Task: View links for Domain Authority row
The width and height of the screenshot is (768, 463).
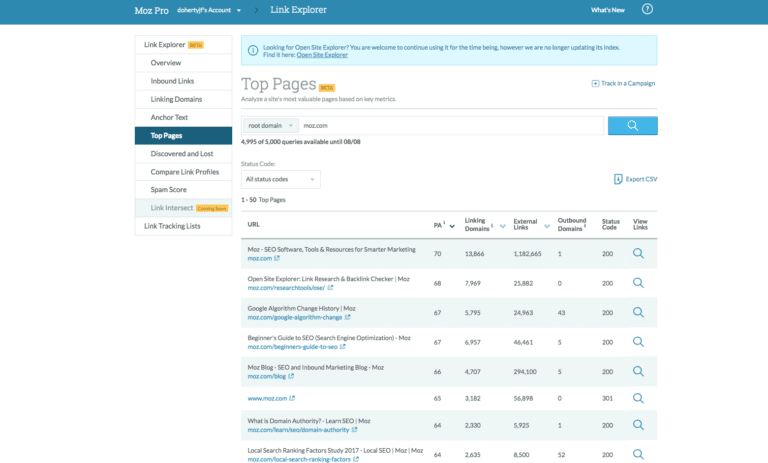Action: (x=638, y=425)
